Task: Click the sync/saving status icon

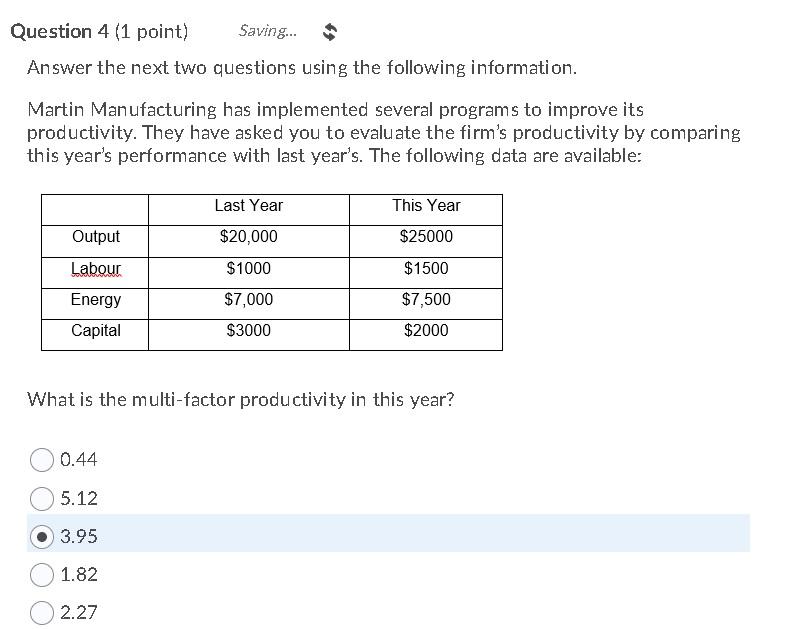Action: (x=329, y=30)
